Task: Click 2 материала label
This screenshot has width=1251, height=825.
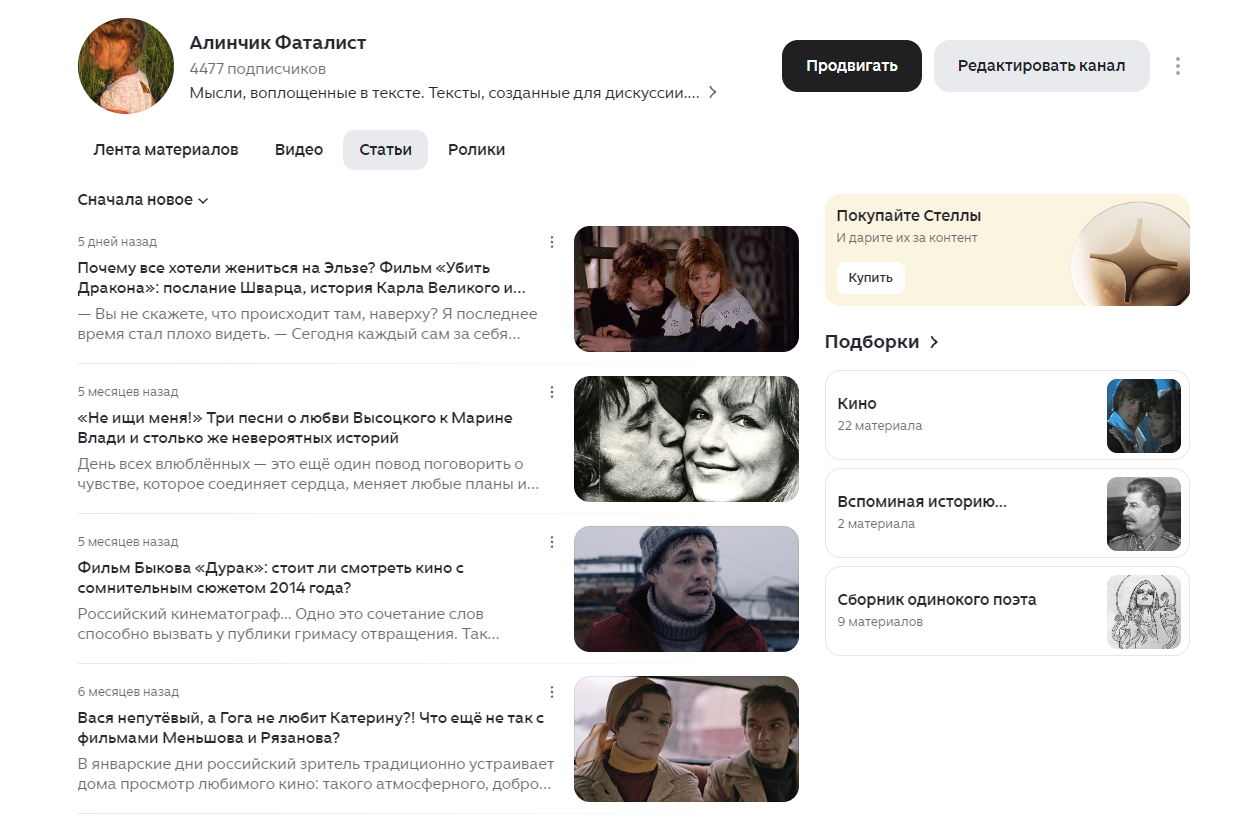Action: (x=876, y=524)
